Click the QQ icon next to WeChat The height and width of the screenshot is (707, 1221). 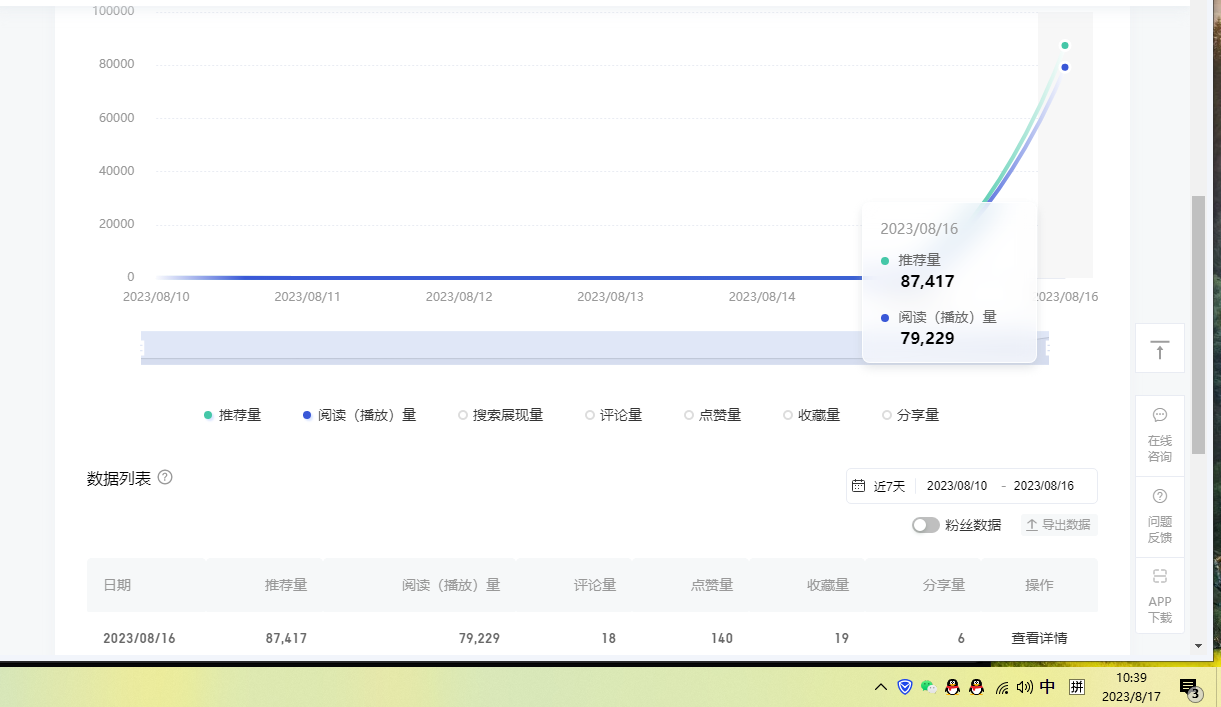[x=953, y=687]
